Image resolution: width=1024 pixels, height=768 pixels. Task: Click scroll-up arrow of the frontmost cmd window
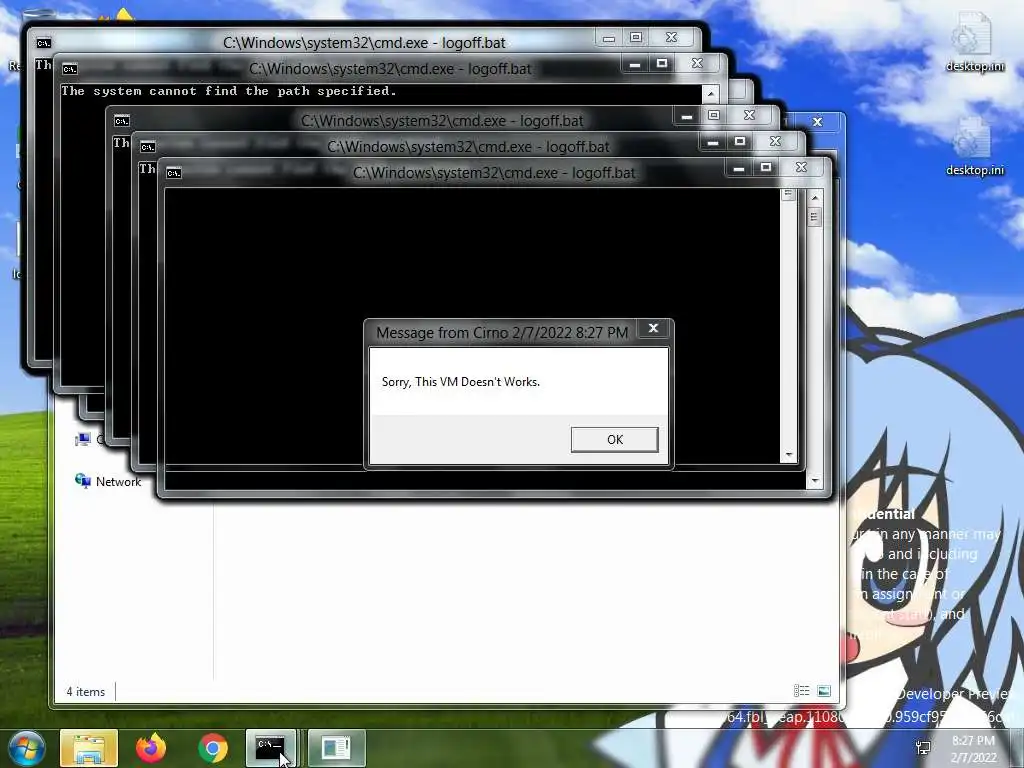tap(814, 197)
